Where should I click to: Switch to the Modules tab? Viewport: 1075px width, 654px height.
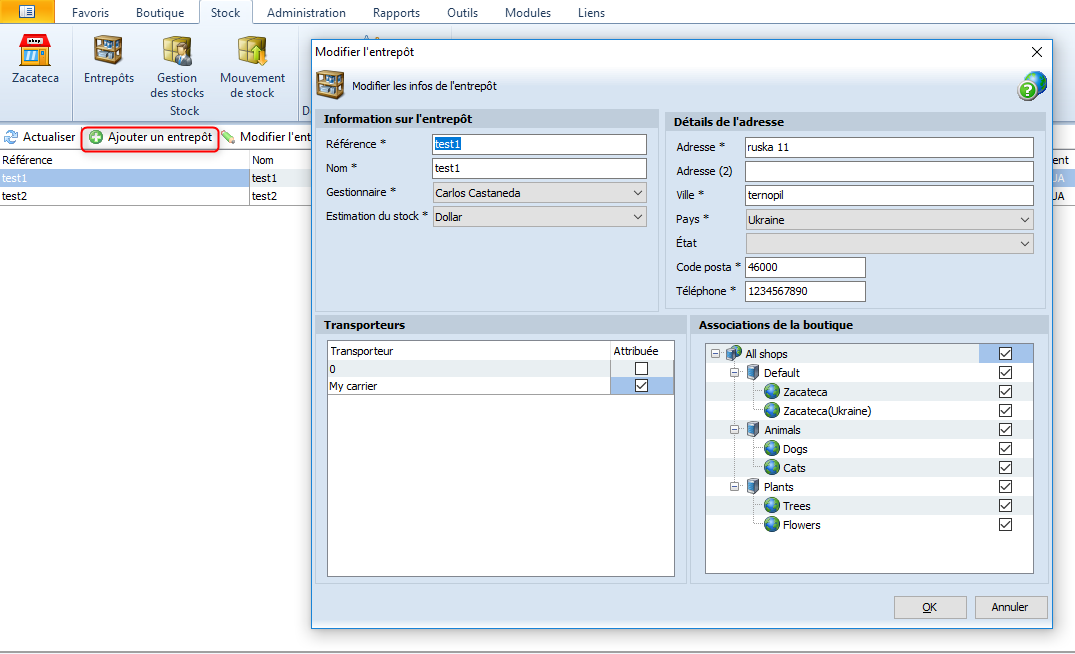(528, 12)
